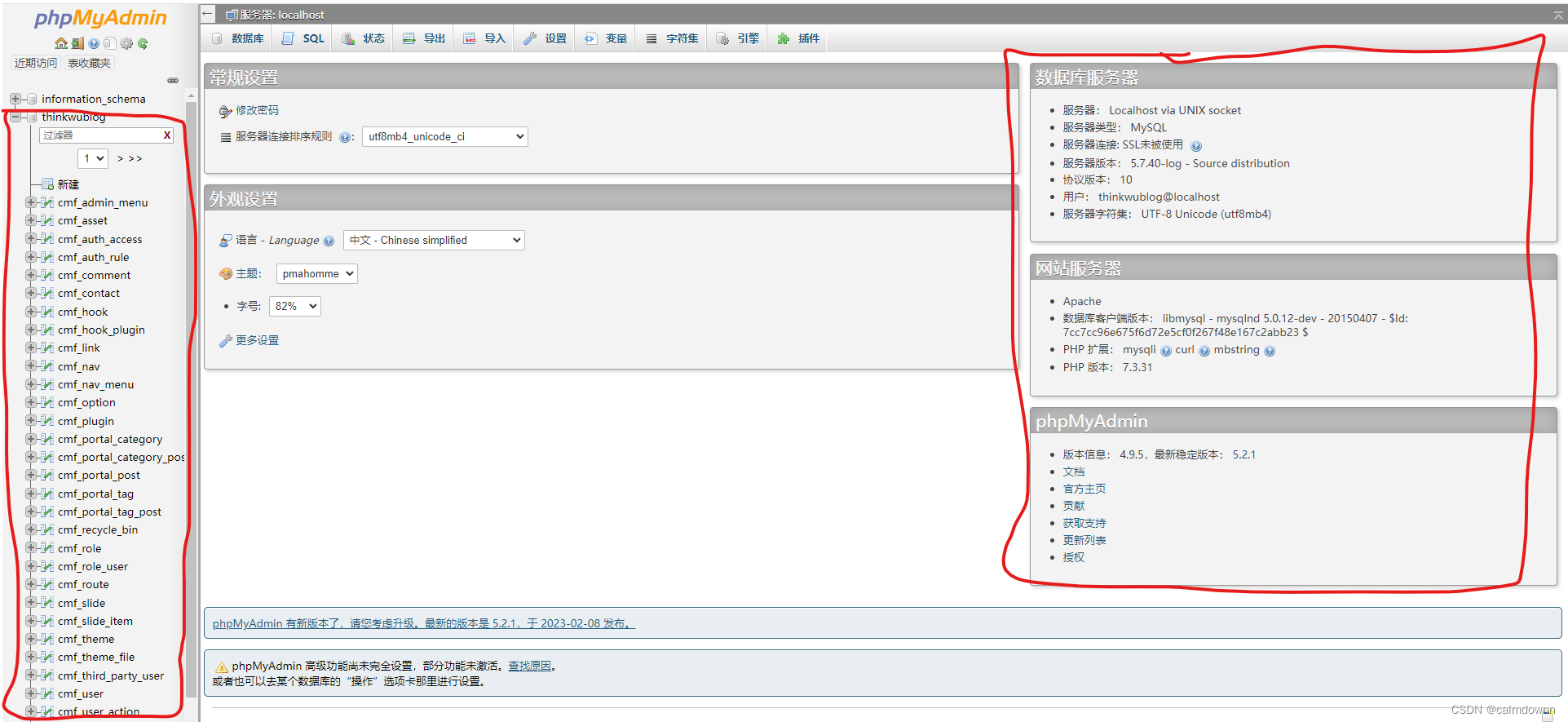This screenshot has width=1568, height=722.
Task: Open the 官方主页 link
Action: point(1084,489)
